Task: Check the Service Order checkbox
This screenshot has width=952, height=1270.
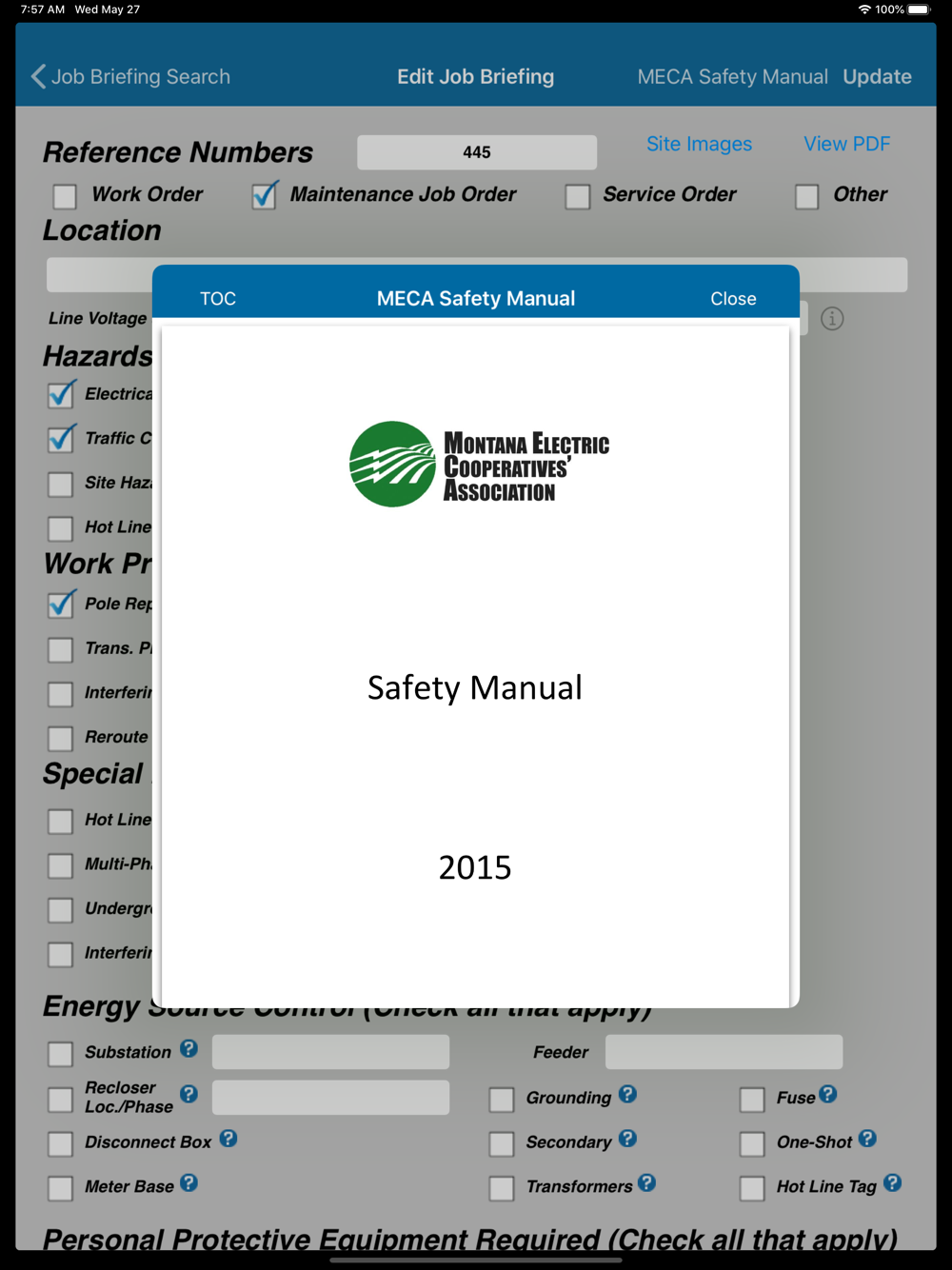Action: 577,196
